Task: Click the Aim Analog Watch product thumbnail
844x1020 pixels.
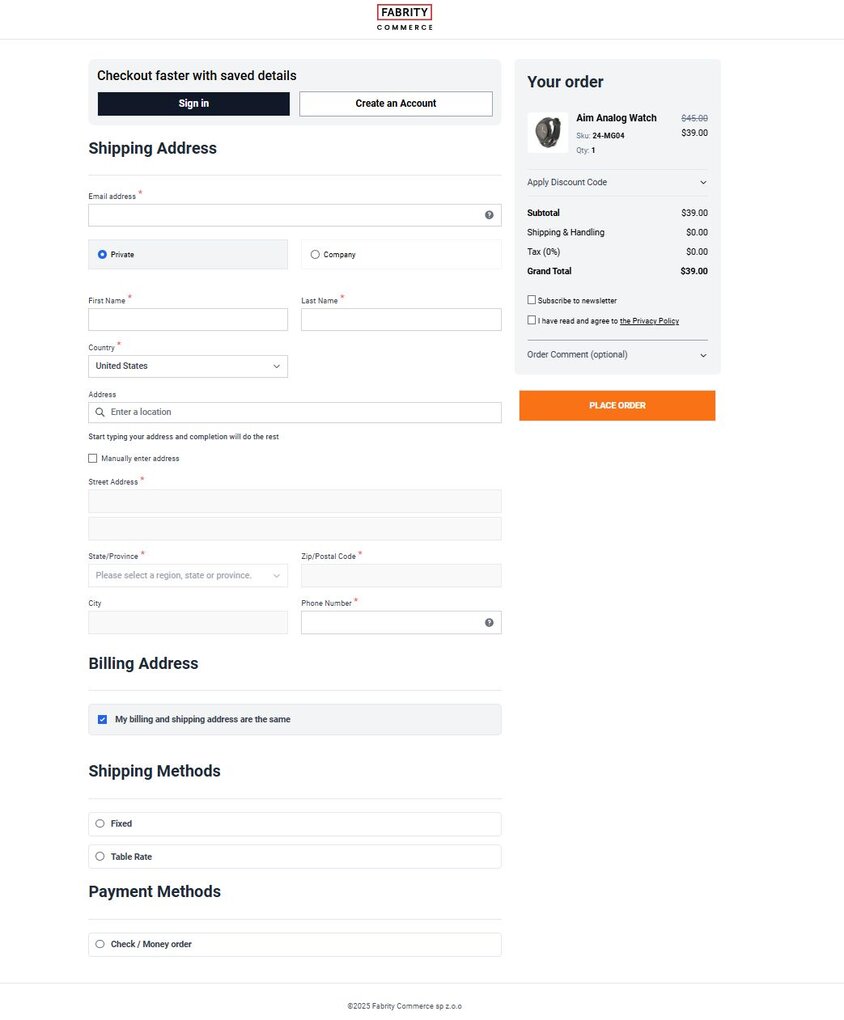Action: tap(548, 131)
